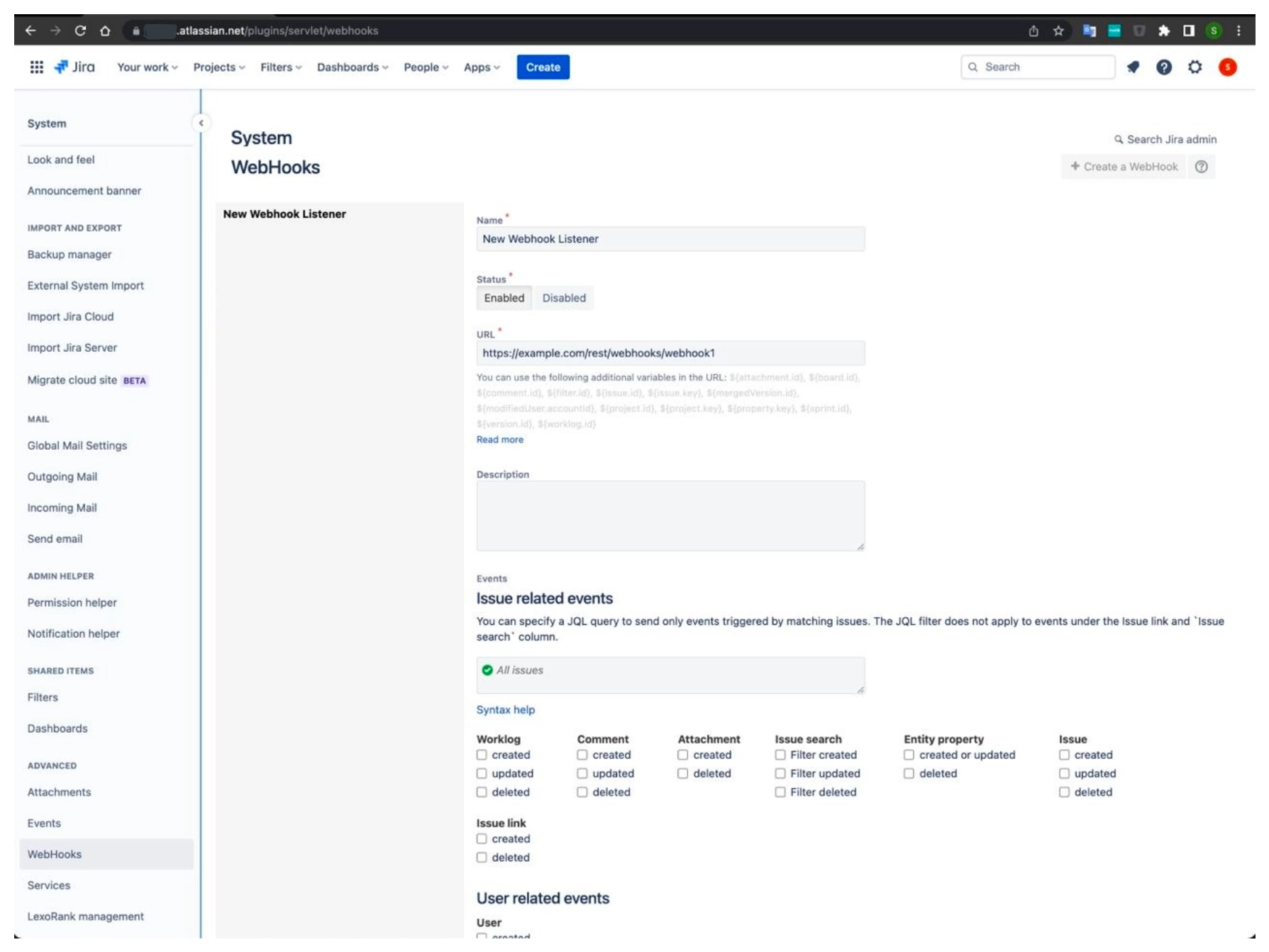
Task: Open the settings gear icon
Action: coord(1195,67)
